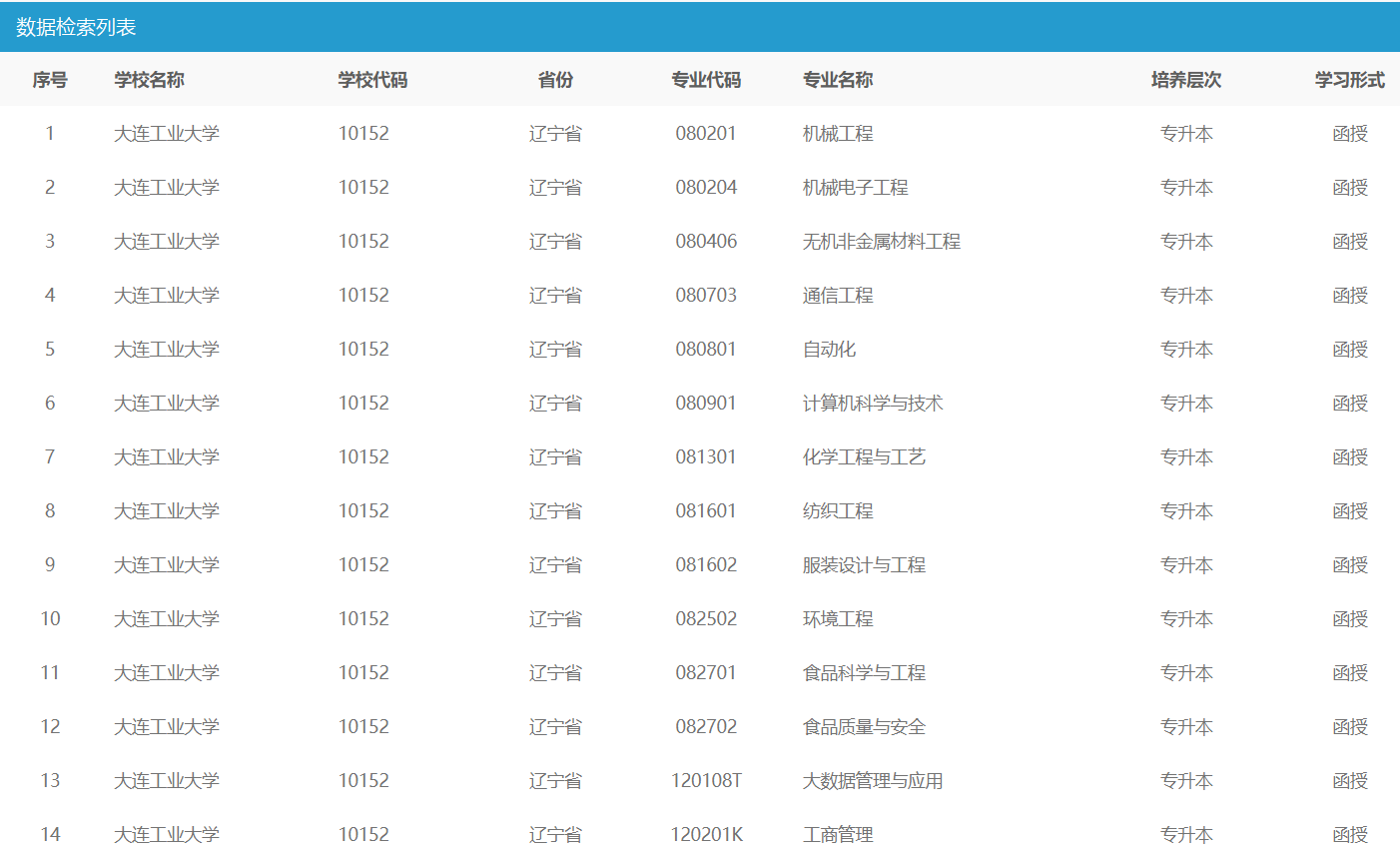Click 函授 in the 大数据管理与应用 row
Screen dimensions: 1400x856
pos(1350,781)
